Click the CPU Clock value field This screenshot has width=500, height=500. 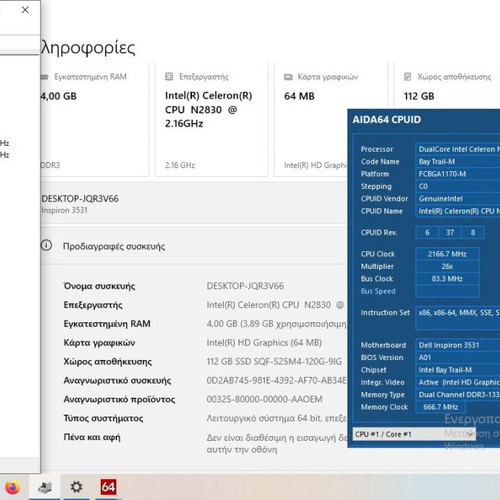point(447,254)
